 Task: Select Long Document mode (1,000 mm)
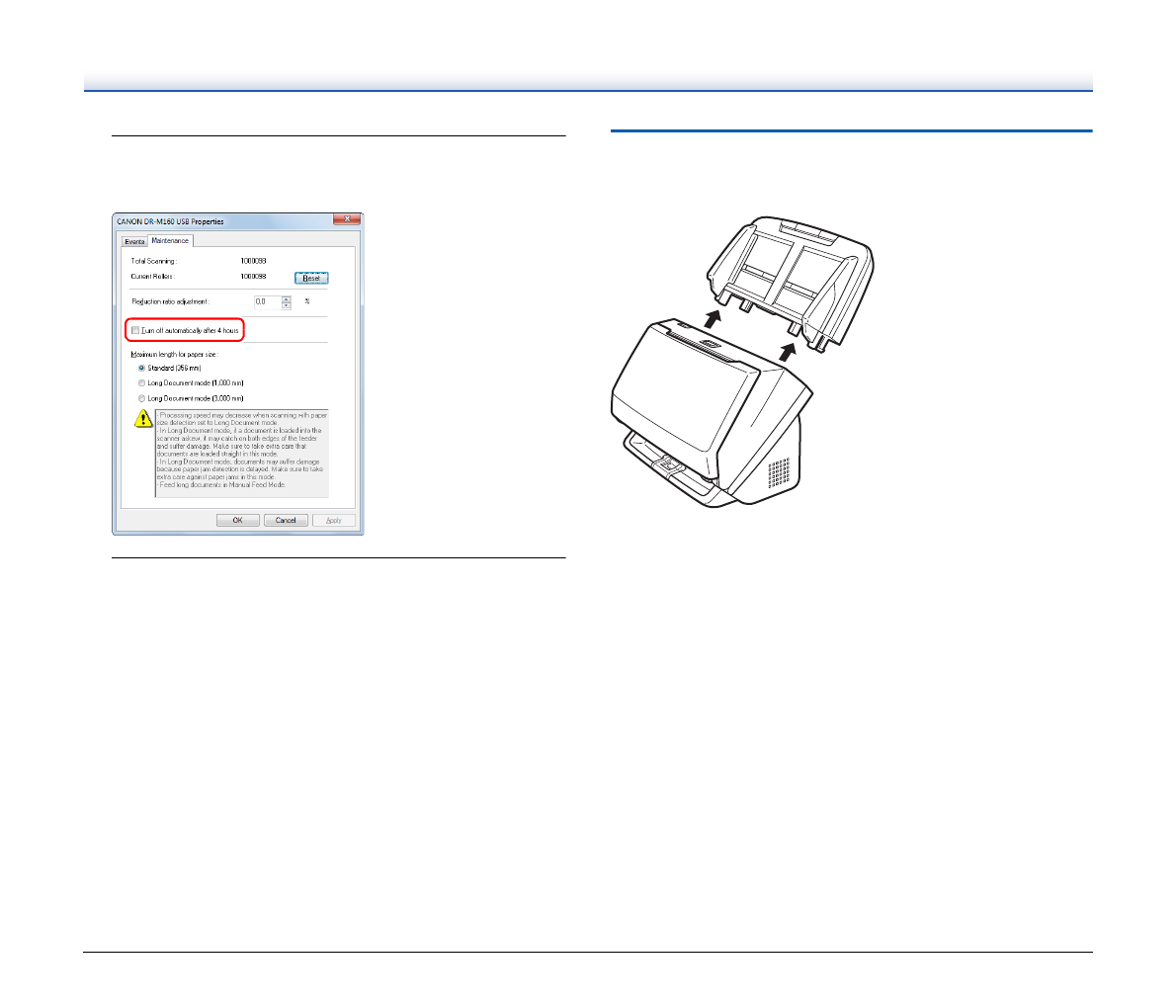point(141,382)
